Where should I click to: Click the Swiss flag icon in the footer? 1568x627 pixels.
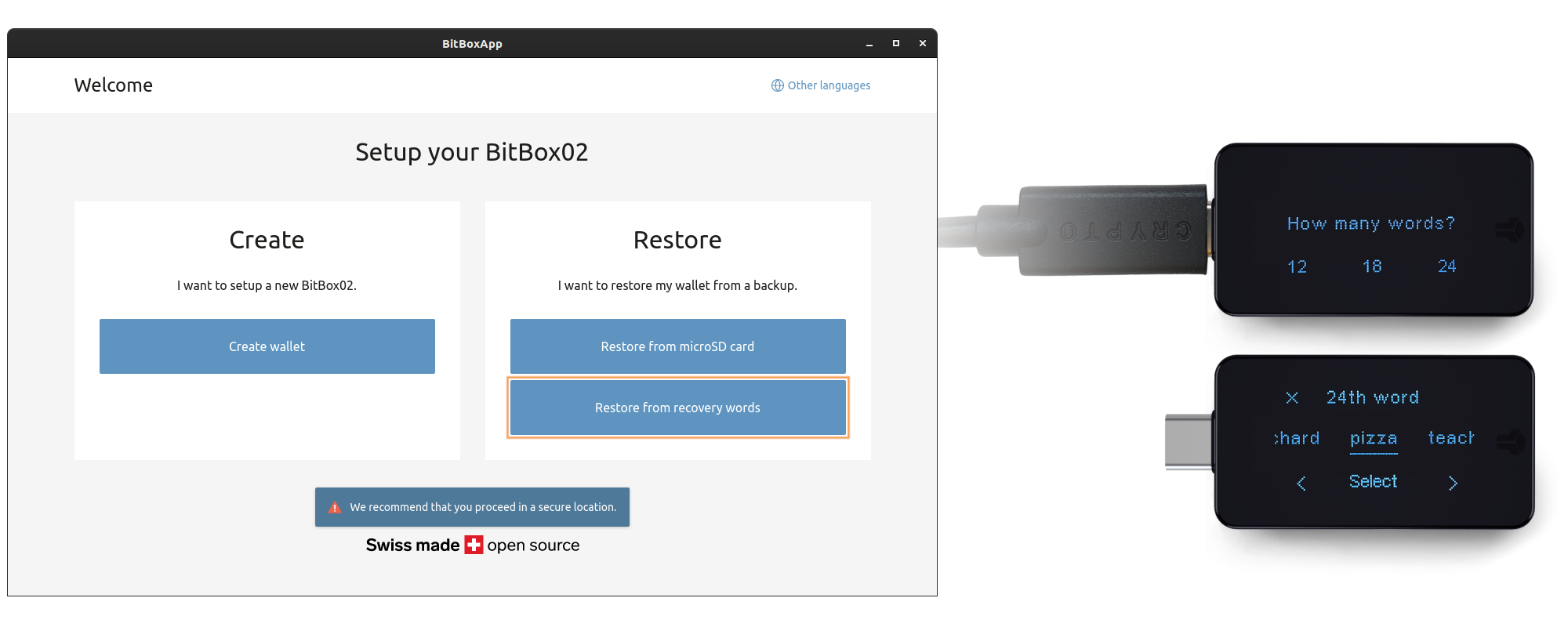click(x=474, y=545)
